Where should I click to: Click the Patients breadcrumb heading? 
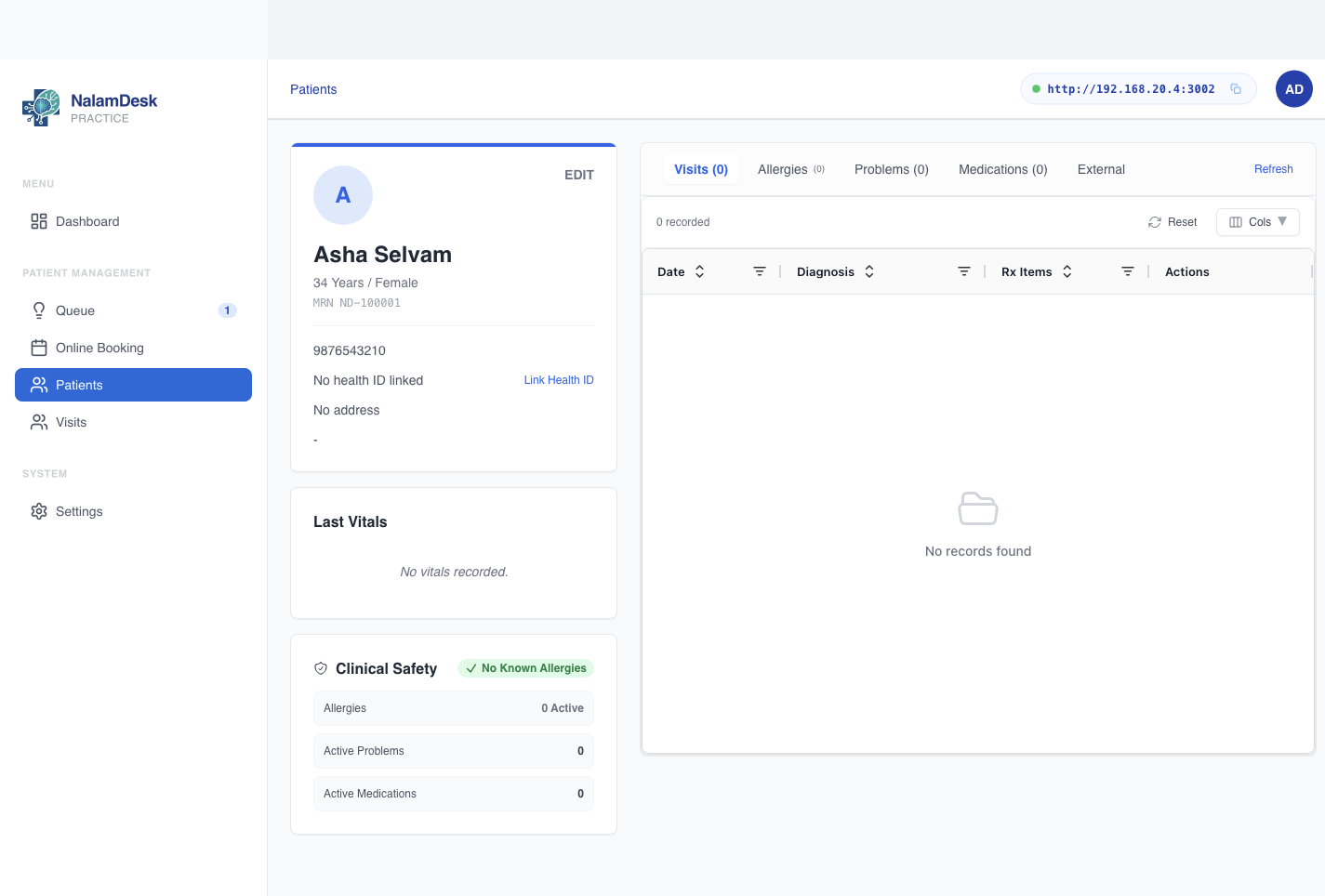(313, 89)
